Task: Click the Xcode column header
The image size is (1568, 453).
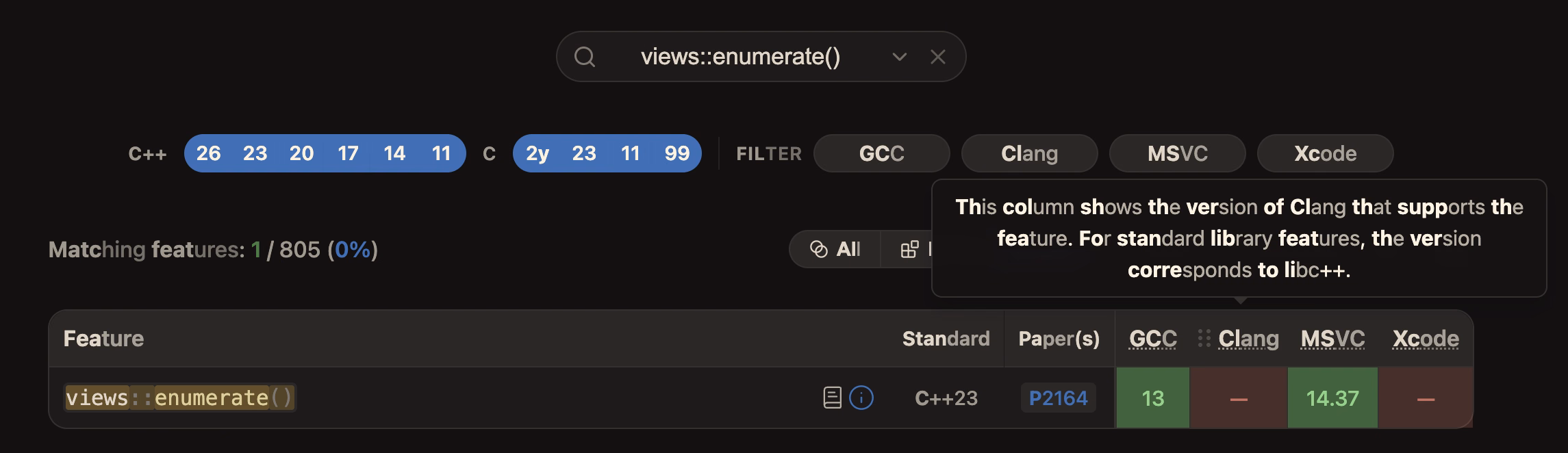Action: tap(1426, 339)
